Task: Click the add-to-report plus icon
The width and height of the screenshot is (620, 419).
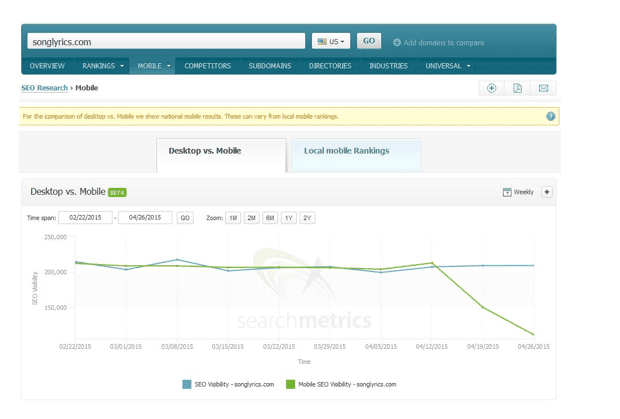Action: (x=492, y=88)
